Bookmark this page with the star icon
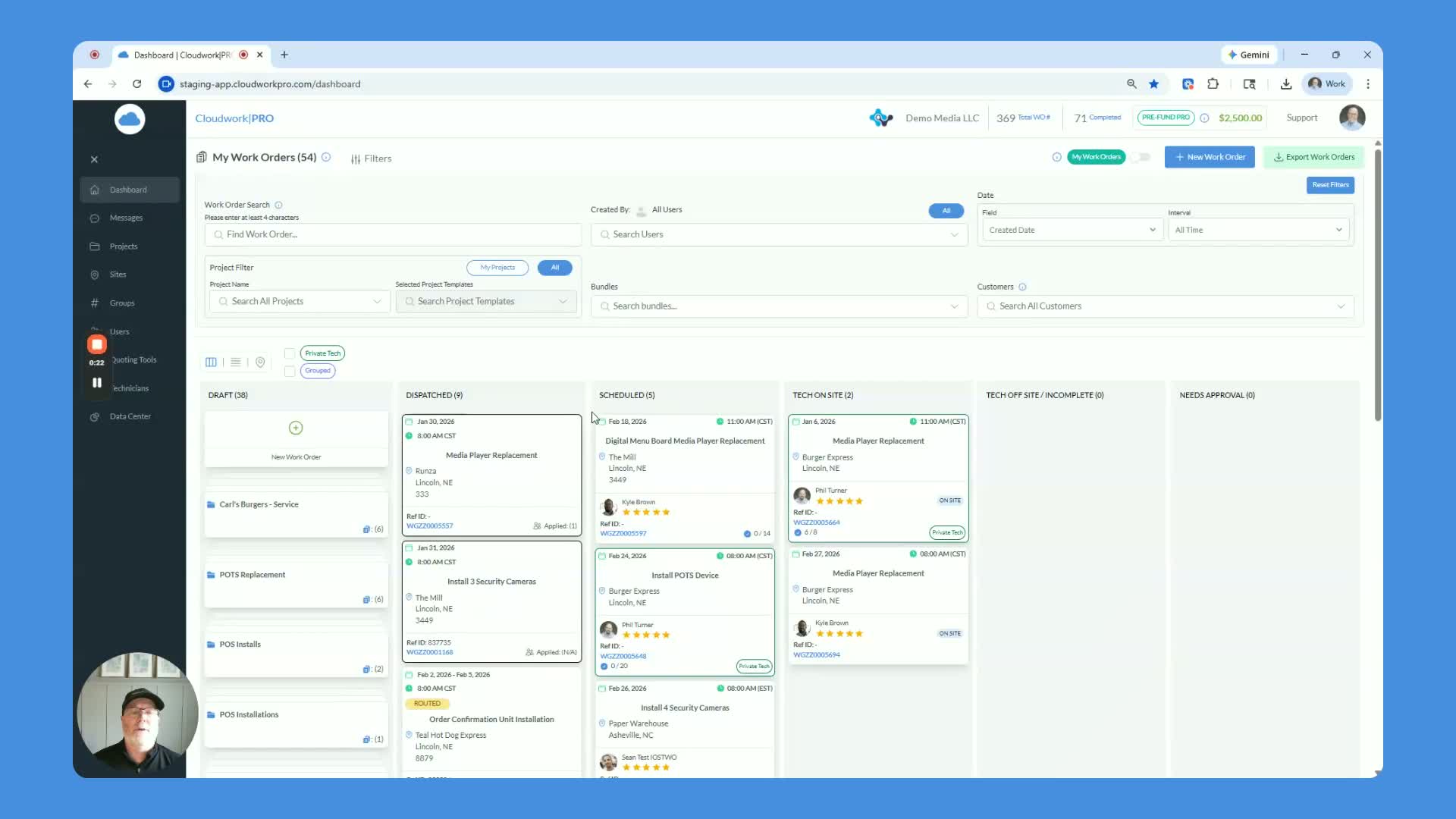 click(1153, 84)
